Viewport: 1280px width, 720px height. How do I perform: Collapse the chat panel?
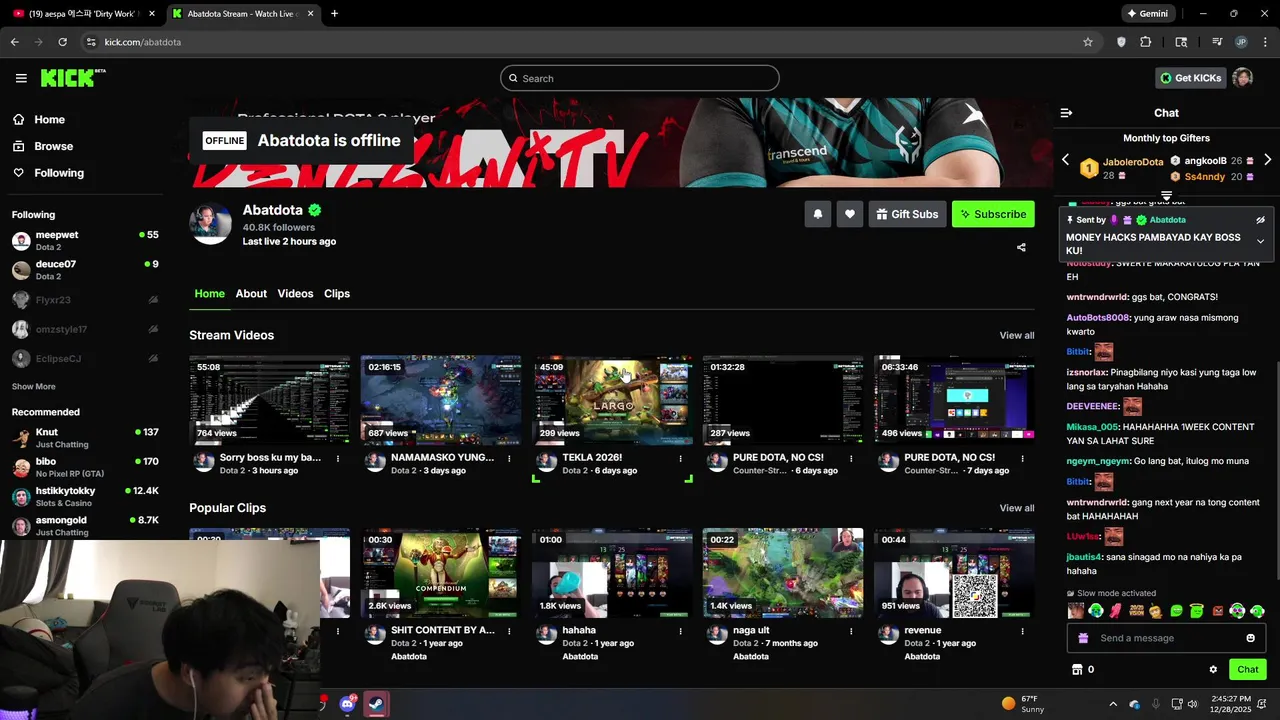(1066, 113)
